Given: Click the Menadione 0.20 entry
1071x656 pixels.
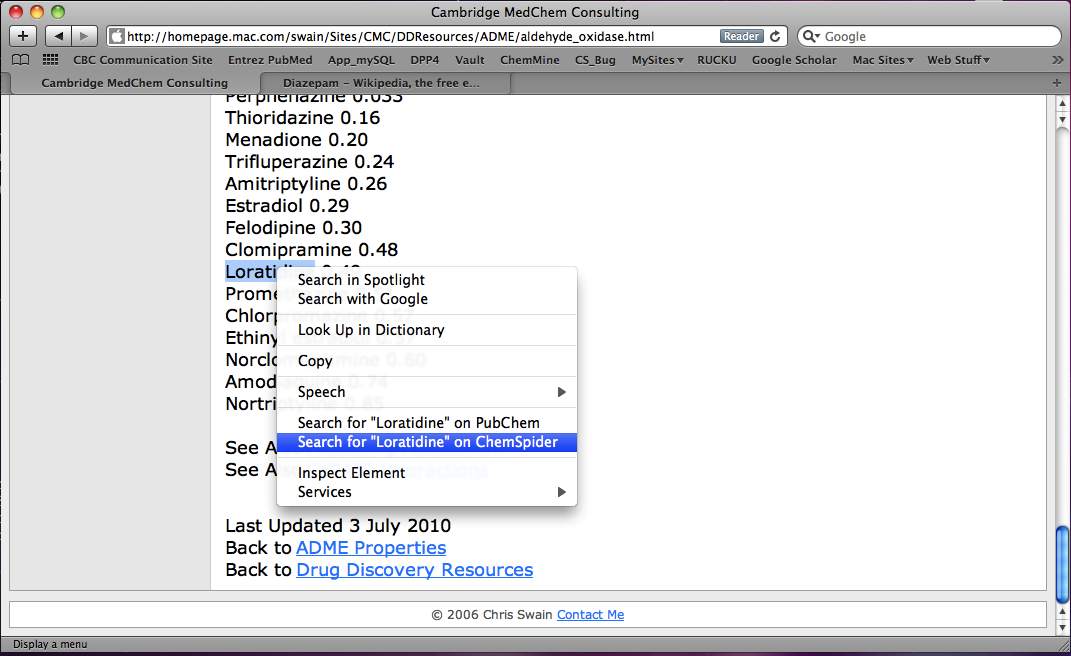Looking at the screenshot, I should pos(296,140).
